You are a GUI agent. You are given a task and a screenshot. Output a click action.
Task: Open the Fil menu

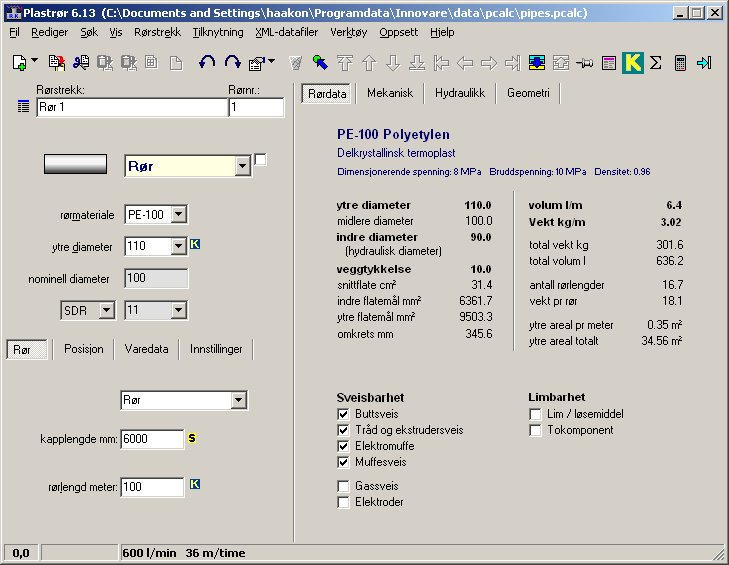[14, 33]
